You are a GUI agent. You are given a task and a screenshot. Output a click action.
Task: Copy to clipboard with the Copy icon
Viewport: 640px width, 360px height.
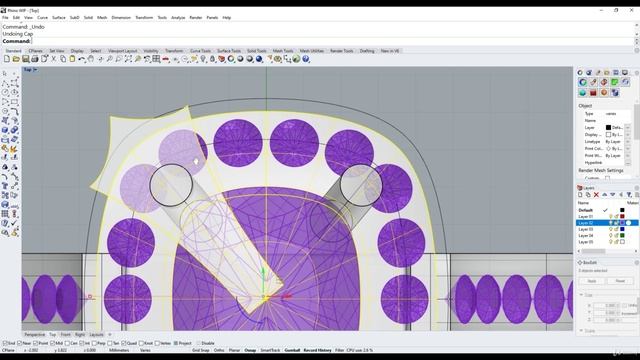(63, 59)
